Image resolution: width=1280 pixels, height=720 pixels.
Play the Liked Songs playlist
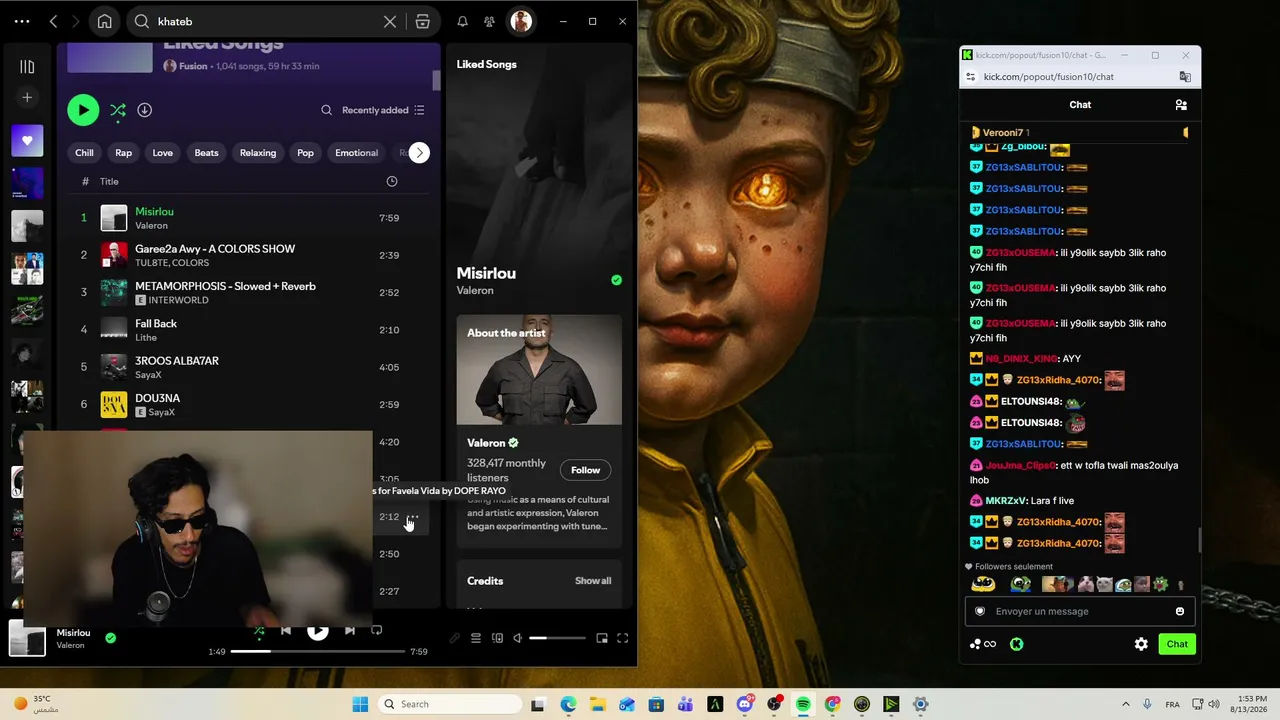click(83, 110)
